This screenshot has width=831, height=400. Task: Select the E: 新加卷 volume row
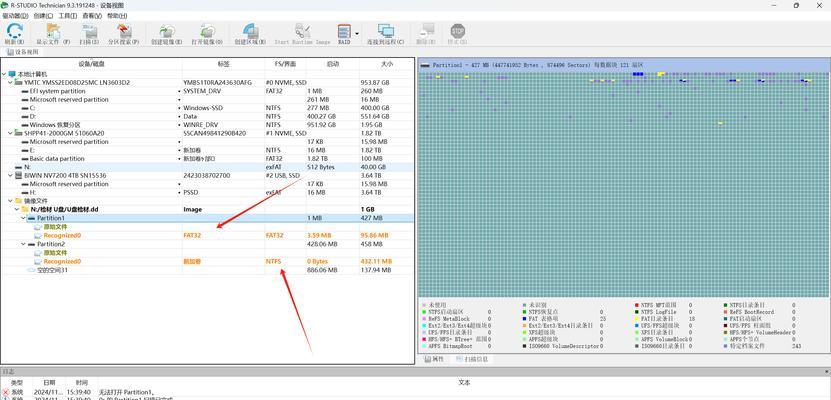point(207,150)
